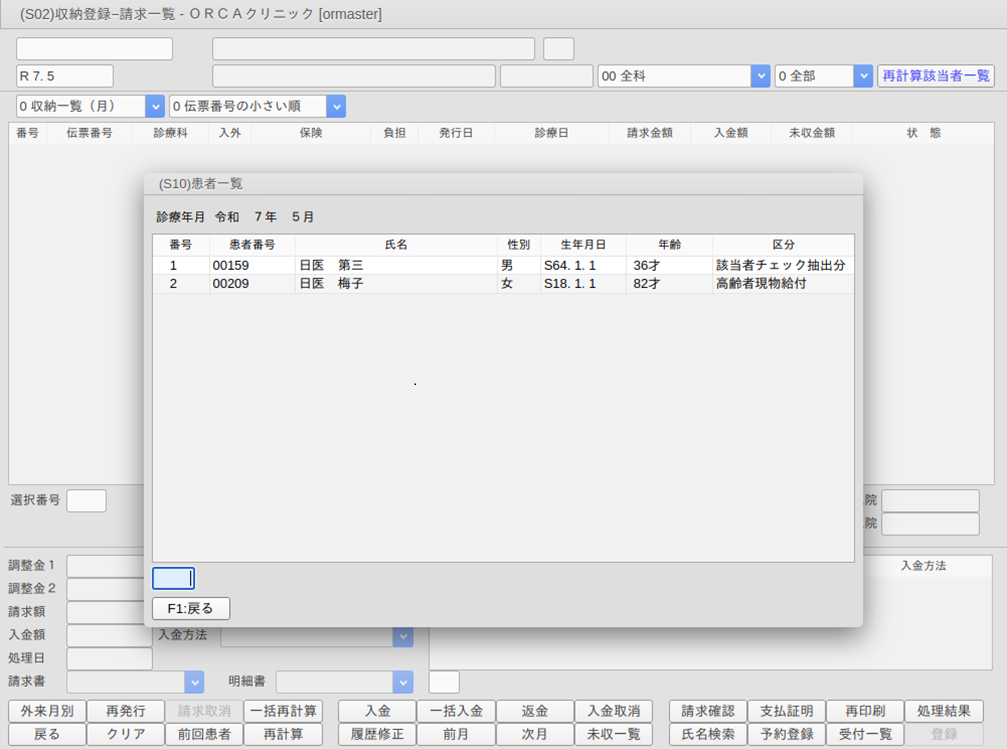
Task: Click the 入金取消 button
Action: 613,711
